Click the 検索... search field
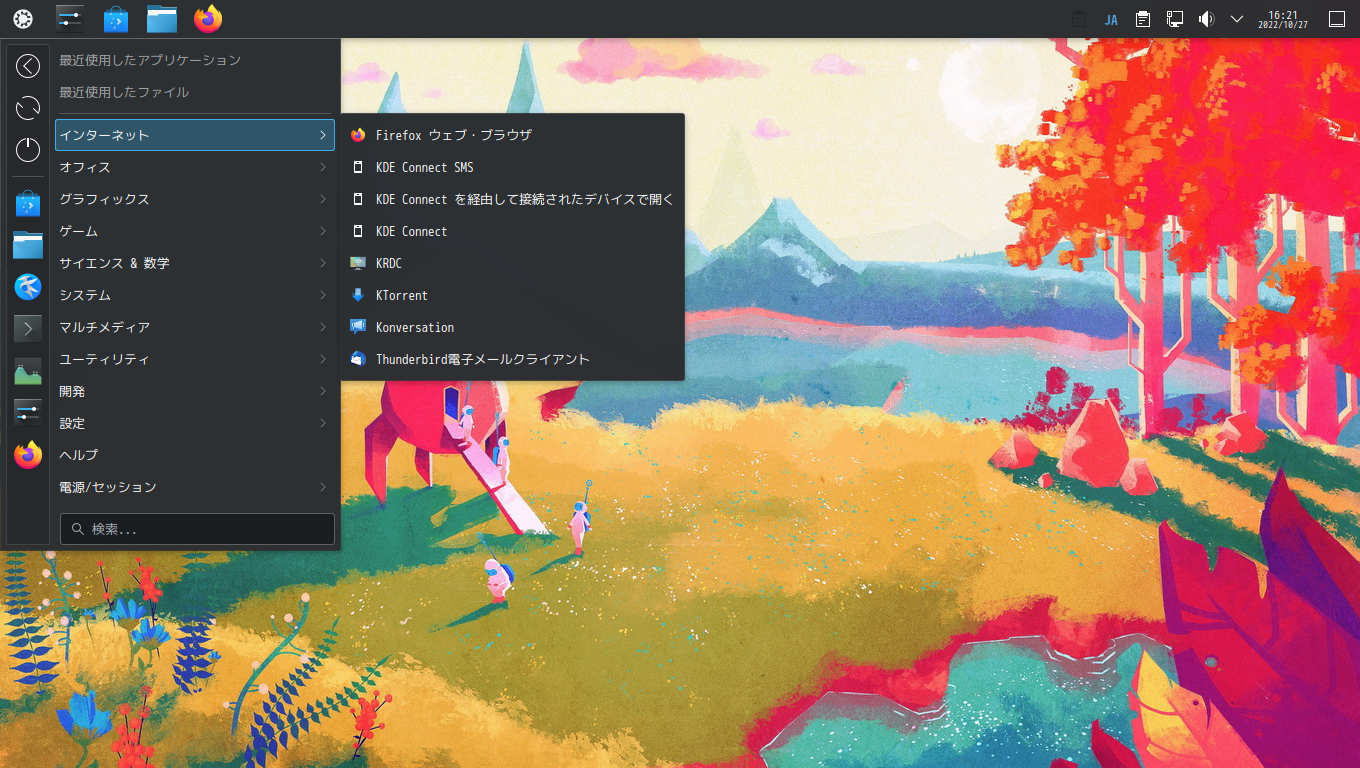Viewport: 1360px width, 768px height. pyautogui.click(x=197, y=529)
